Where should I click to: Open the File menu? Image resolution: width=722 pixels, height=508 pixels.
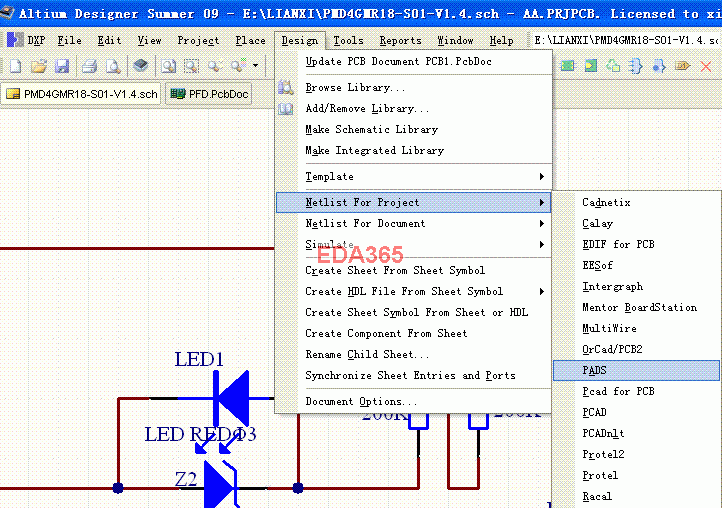70,41
